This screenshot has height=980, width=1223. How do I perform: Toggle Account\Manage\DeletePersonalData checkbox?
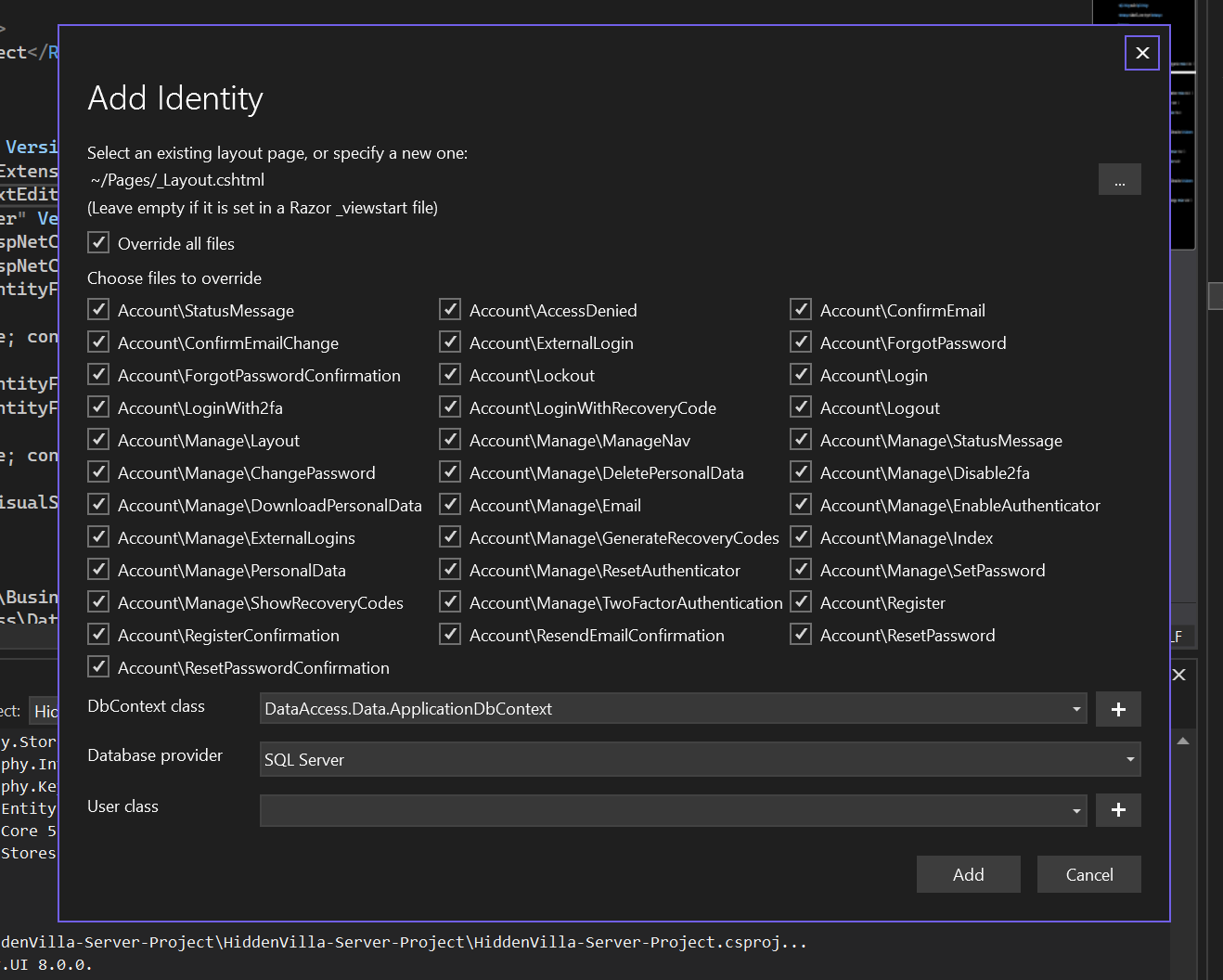(450, 472)
